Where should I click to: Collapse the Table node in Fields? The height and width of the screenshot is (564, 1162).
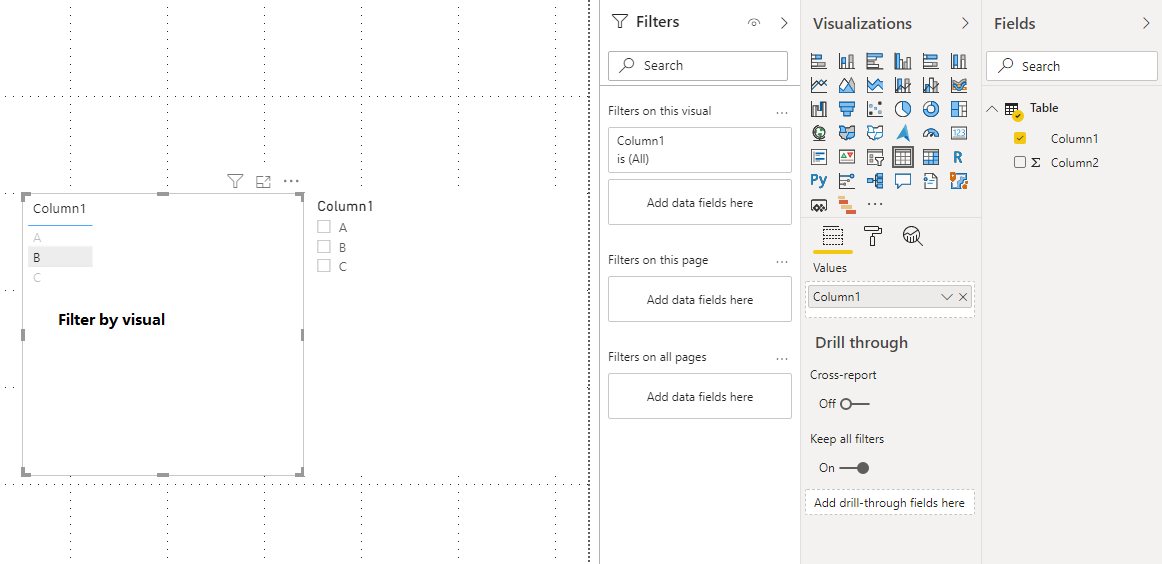click(x=992, y=109)
